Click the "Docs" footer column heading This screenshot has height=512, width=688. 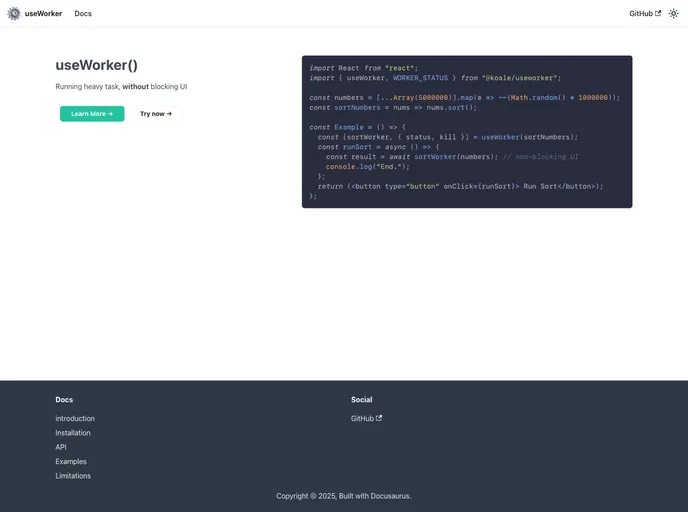(64, 400)
